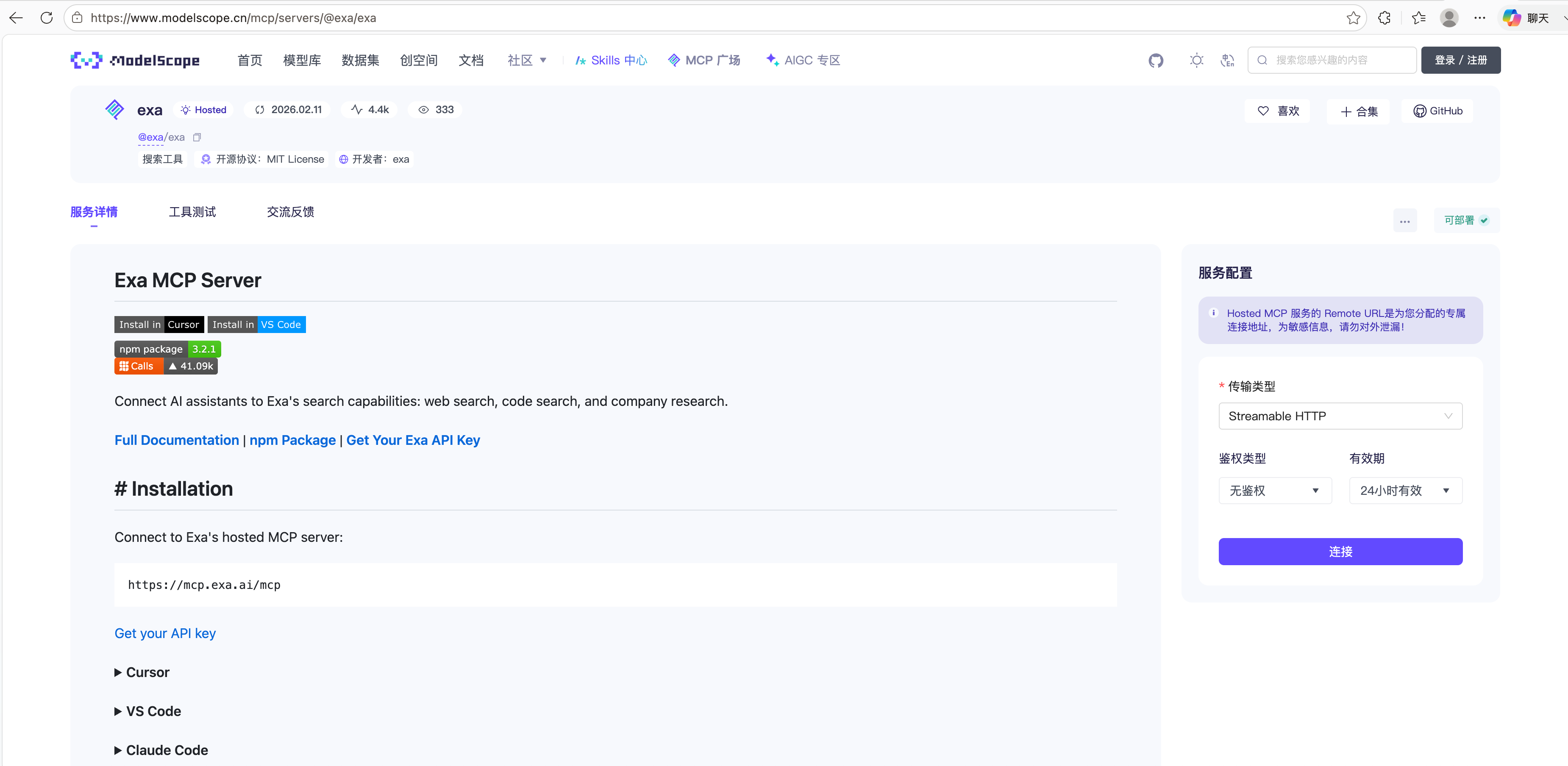Click the 登录 / 注册 login button
Image resolution: width=1568 pixels, height=766 pixels.
[1460, 60]
